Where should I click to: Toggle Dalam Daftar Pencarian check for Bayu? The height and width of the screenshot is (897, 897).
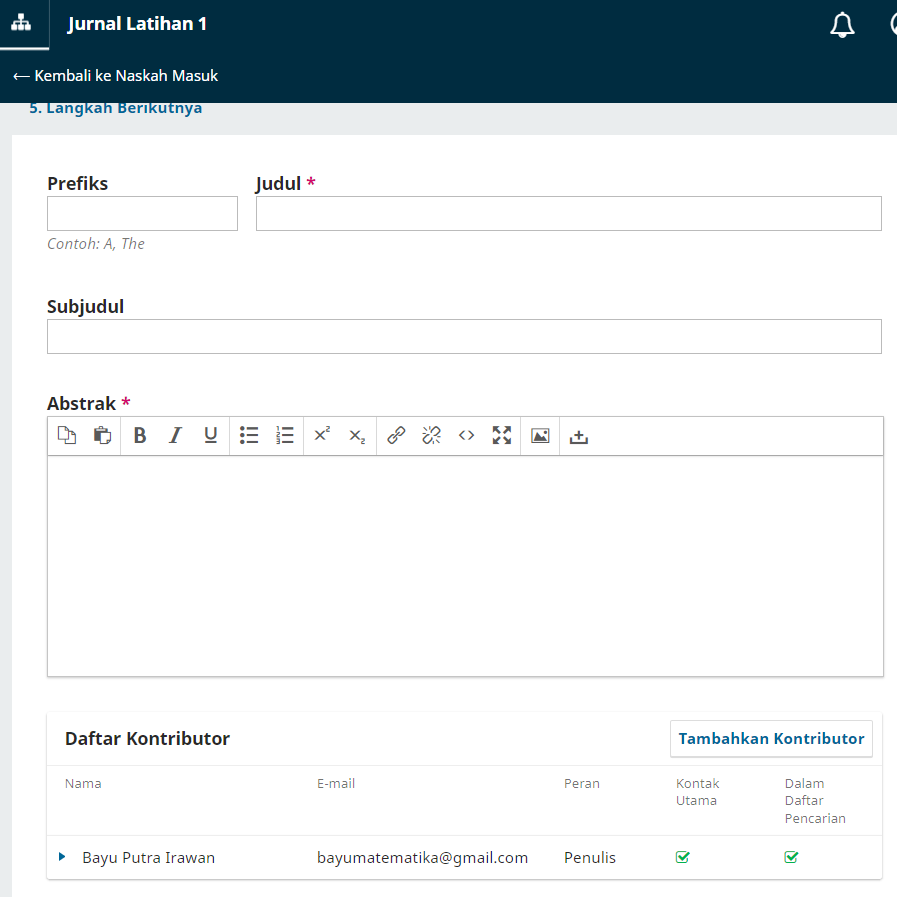(791, 857)
